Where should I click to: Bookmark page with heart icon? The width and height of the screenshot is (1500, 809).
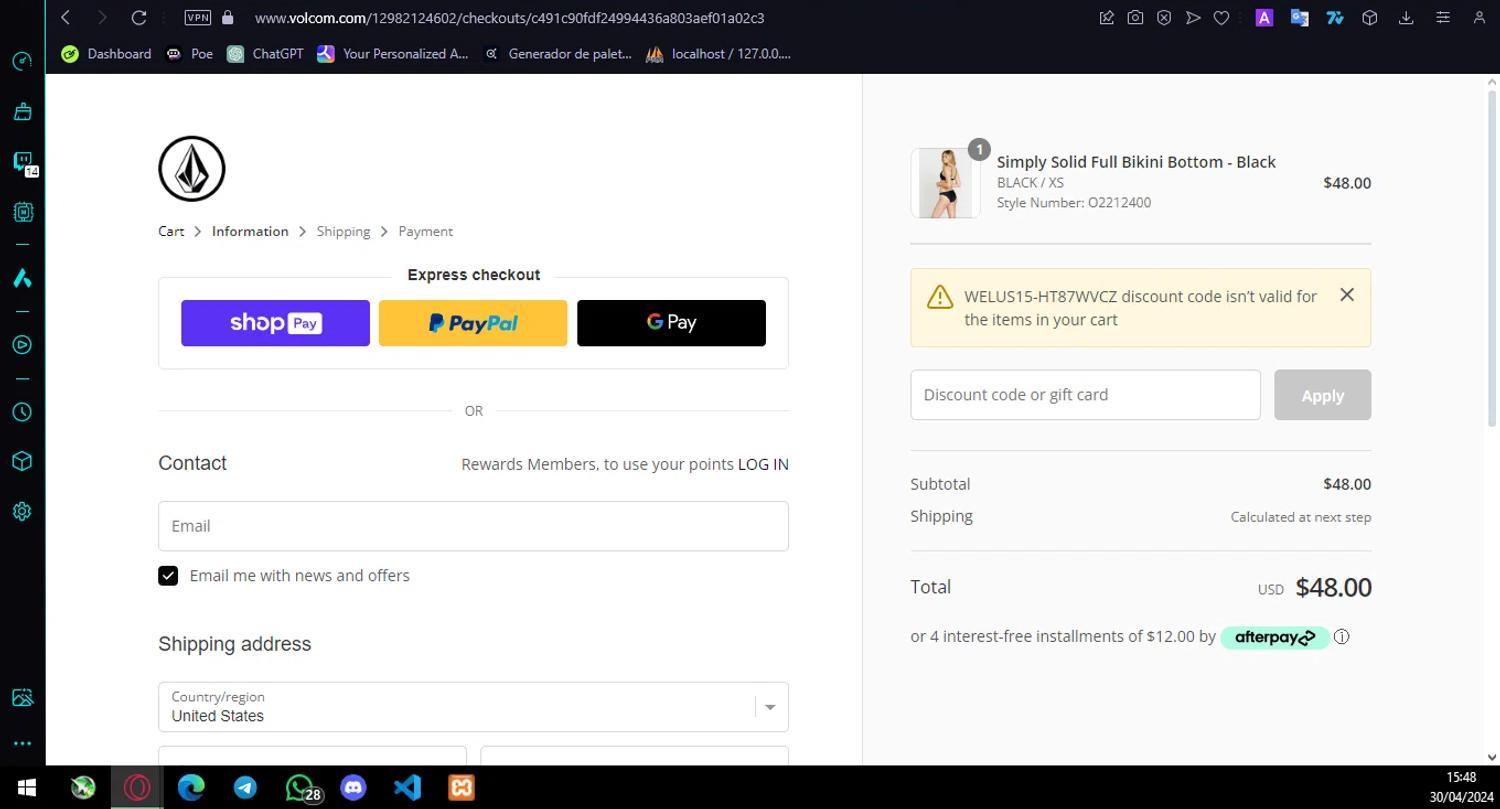pos(1221,17)
